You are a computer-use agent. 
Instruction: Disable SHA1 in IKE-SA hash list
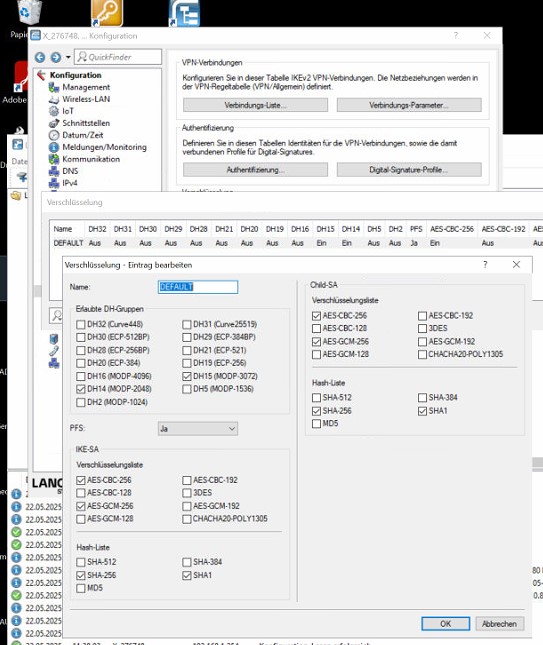pyautogui.click(x=187, y=575)
